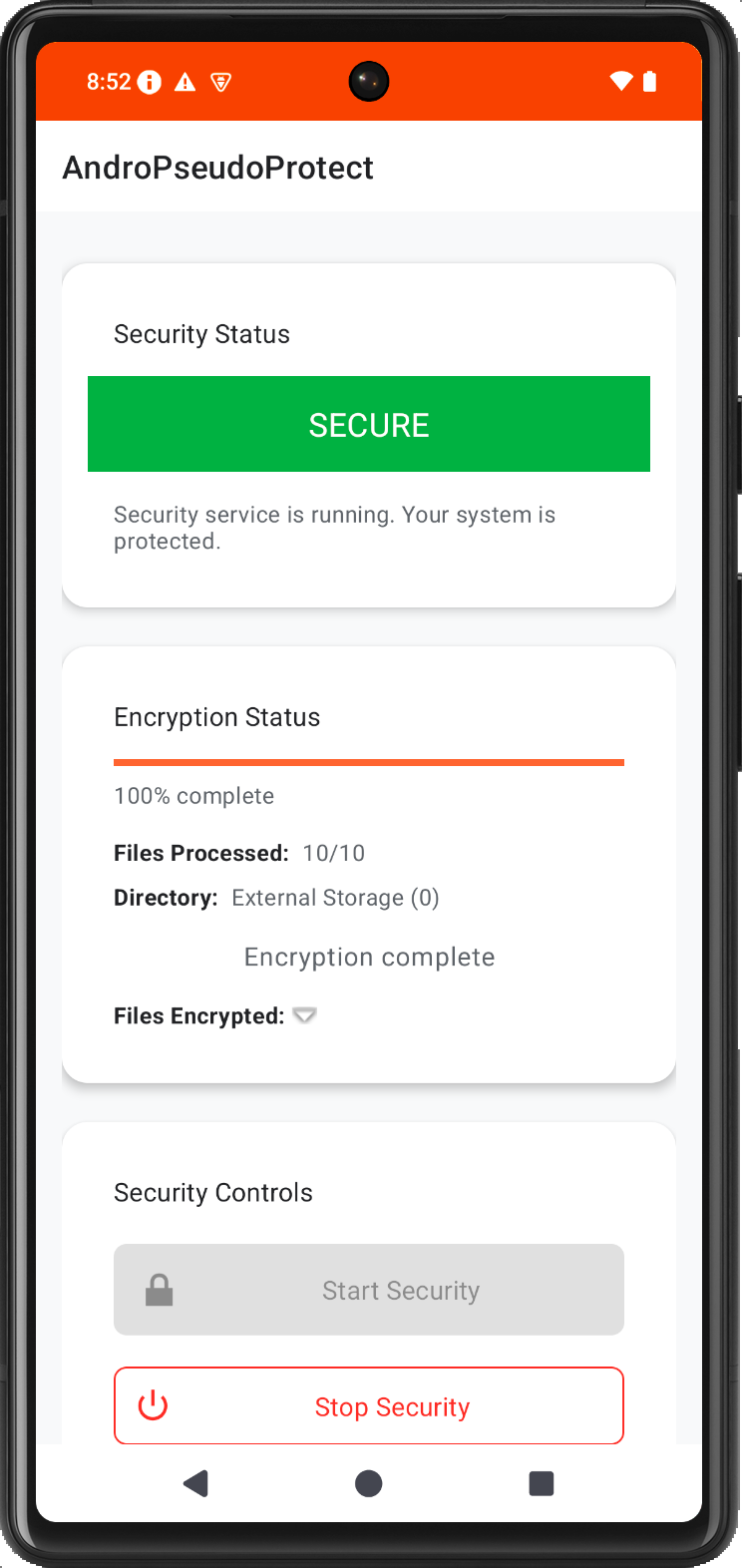The width and height of the screenshot is (742, 1568).
Task: Click the Encryption complete message
Action: (x=369, y=957)
